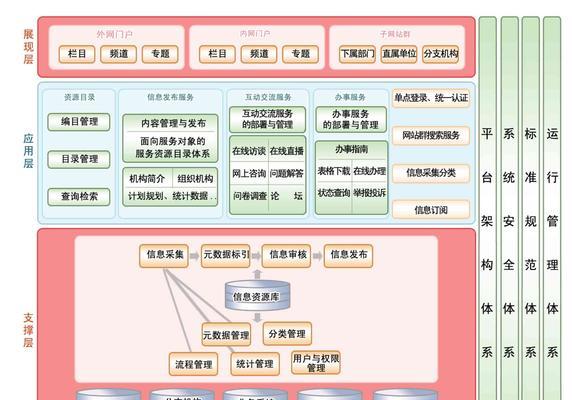Click the 内网门户 group title
572x400 pixels.
point(255,34)
